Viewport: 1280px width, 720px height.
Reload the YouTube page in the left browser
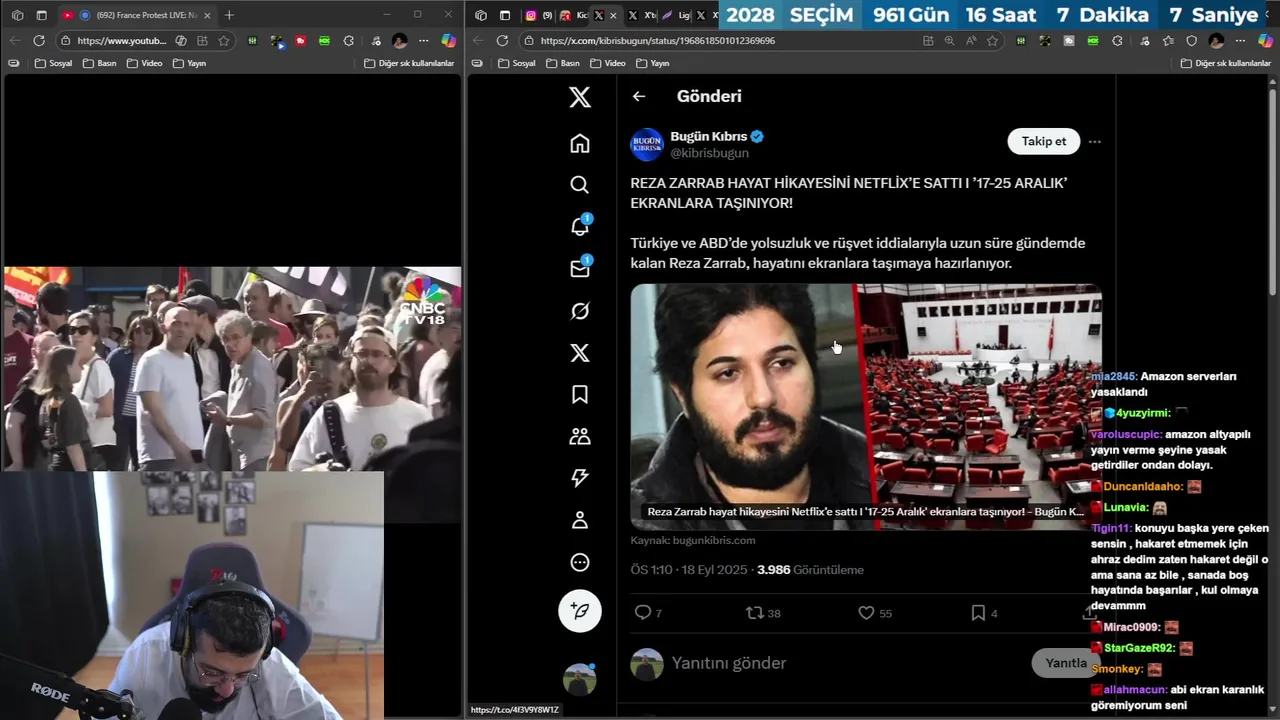point(39,41)
